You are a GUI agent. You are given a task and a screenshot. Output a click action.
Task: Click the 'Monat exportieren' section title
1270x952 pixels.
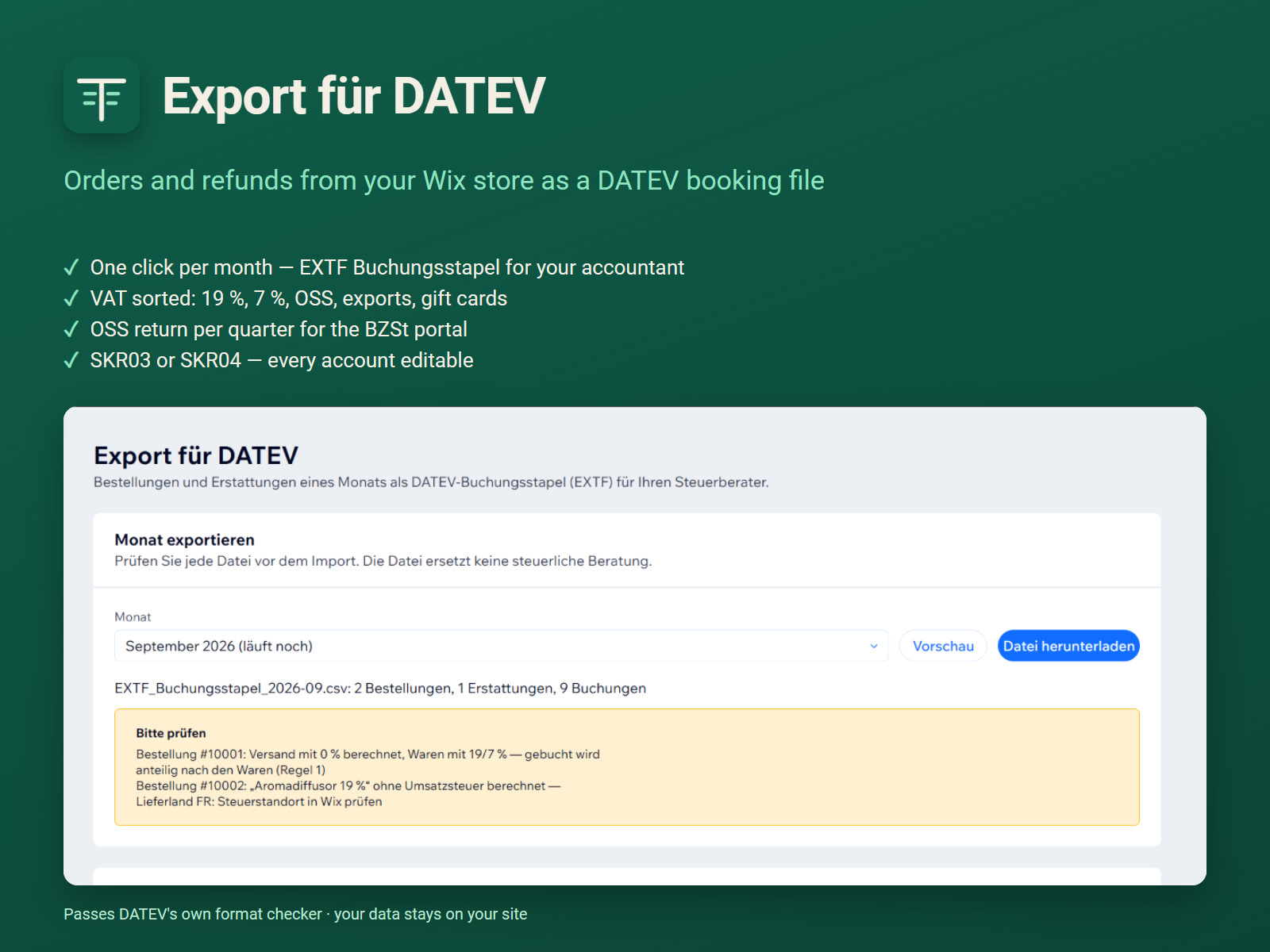(x=184, y=539)
